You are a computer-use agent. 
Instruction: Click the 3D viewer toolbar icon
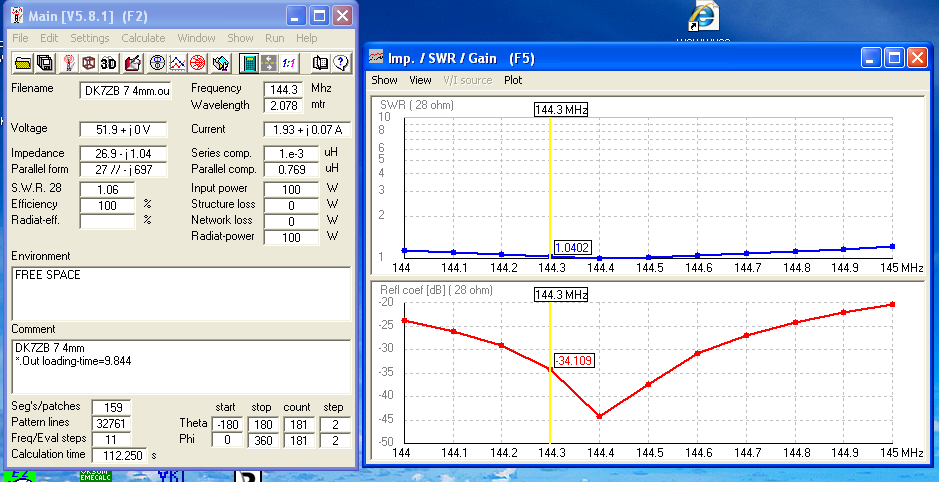tap(108, 63)
